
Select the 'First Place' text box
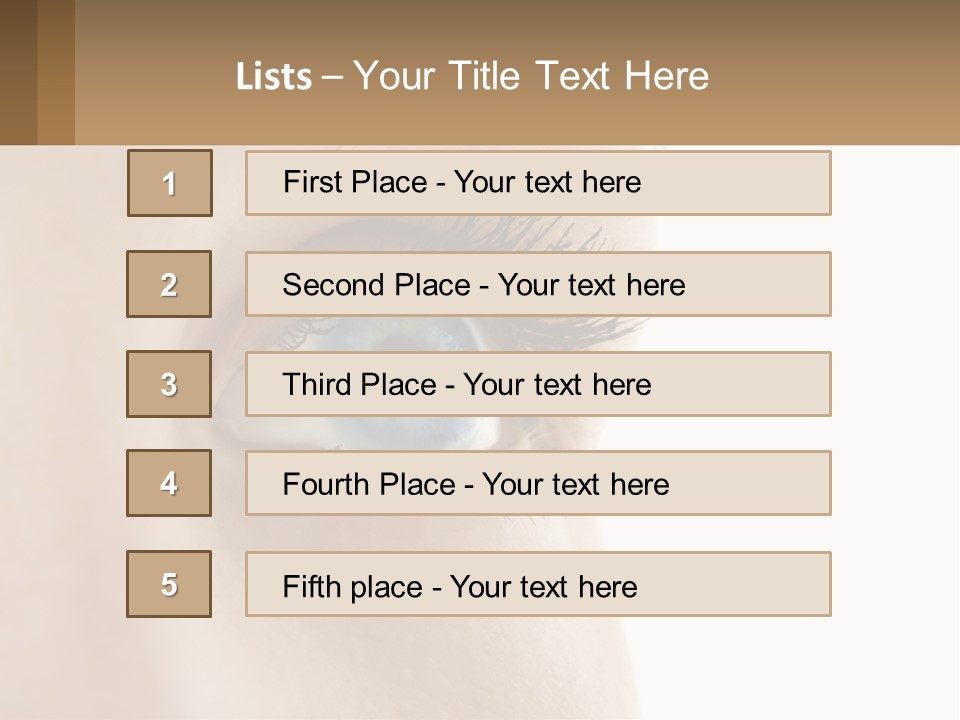[x=538, y=183]
